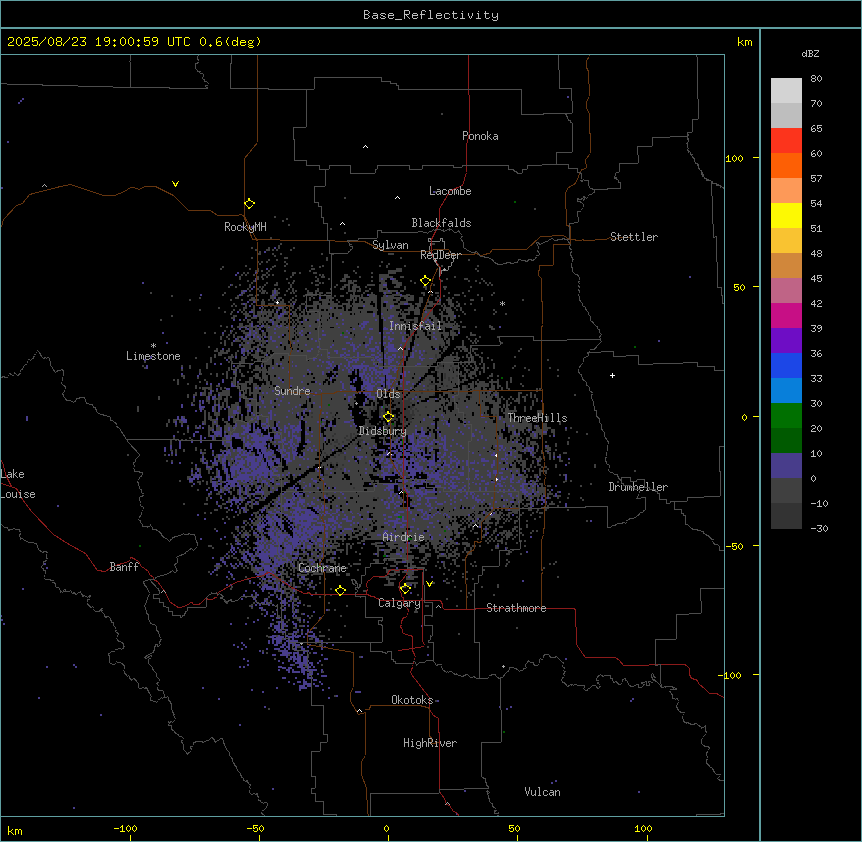Click the yellow V marker northwest of RockyMH
Image resolution: width=862 pixels, height=842 pixels.
(x=175, y=184)
